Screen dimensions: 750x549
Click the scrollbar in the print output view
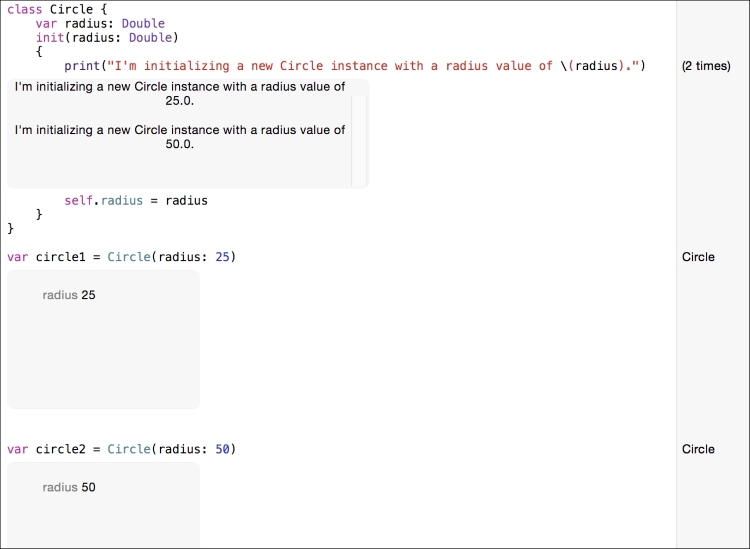coord(360,132)
